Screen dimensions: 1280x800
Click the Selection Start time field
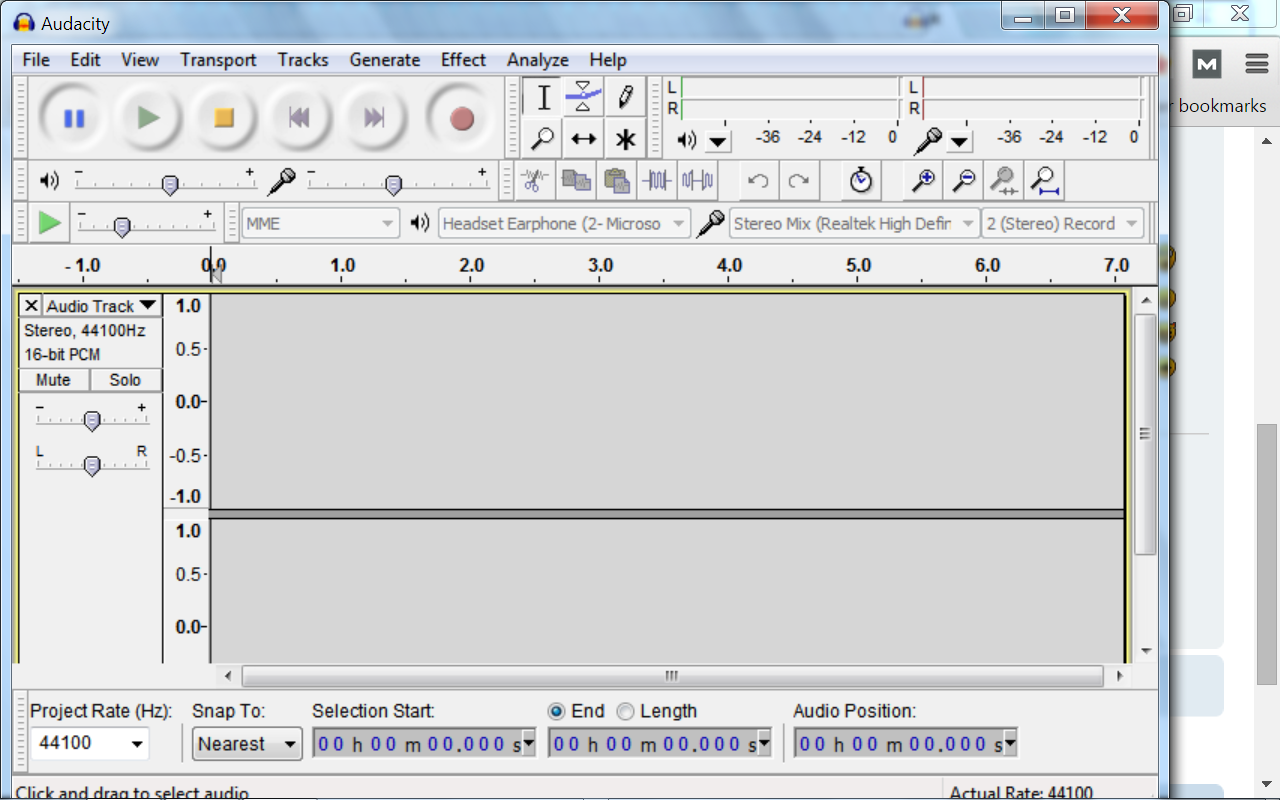(x=424, y=743)
